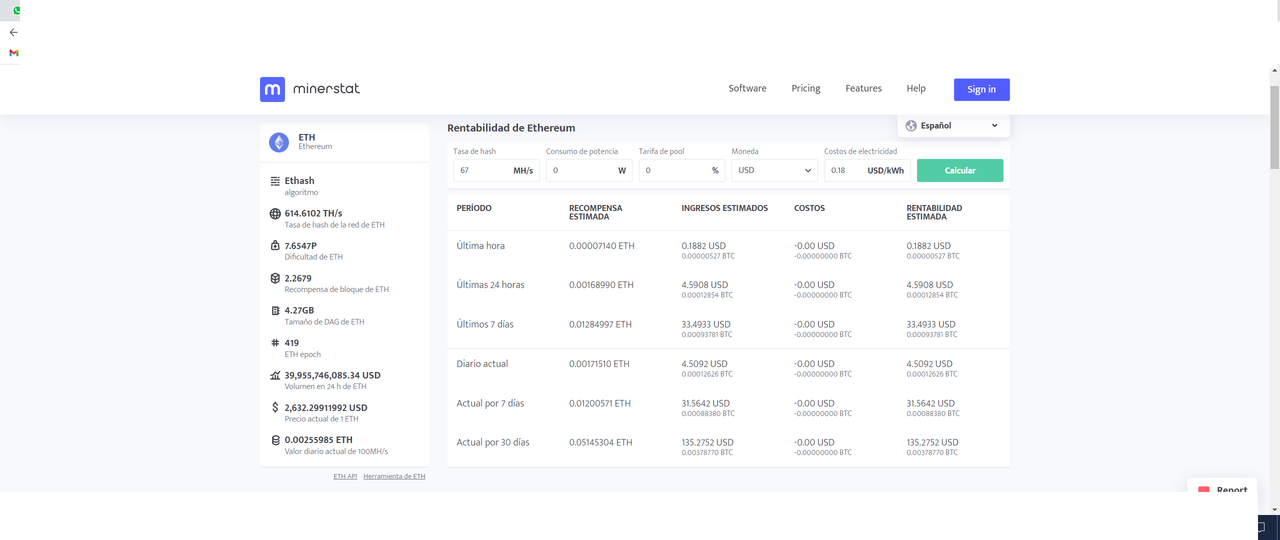1280x540 pixels.
Task: Click the minerstat logo icon
Action: 272,89
